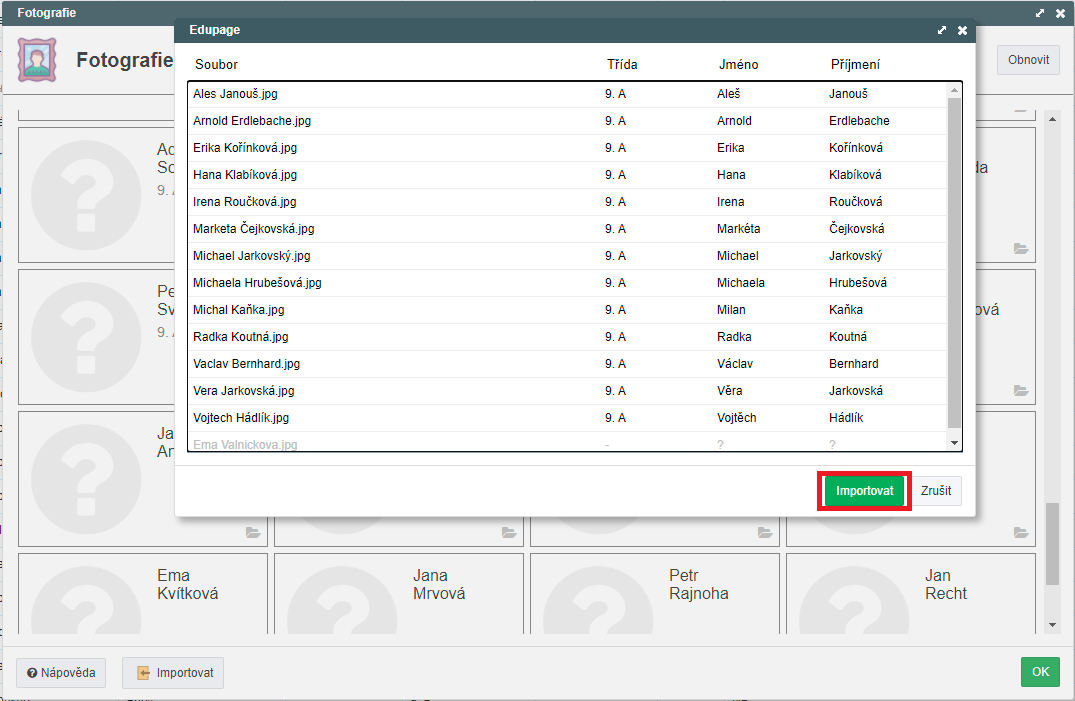Click class 9. A in Ales Janouš row

click(x=615, y=94)
